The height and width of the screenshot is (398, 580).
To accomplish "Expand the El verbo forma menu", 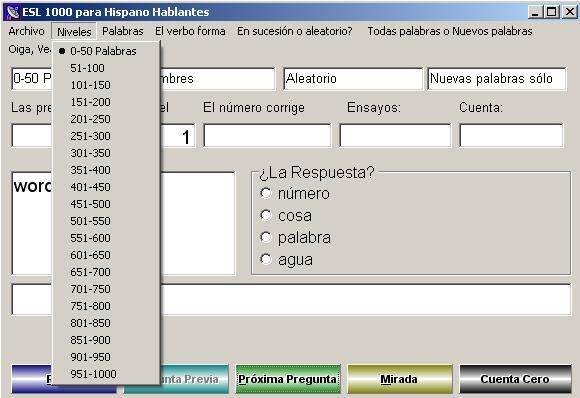I will point(190,31).
